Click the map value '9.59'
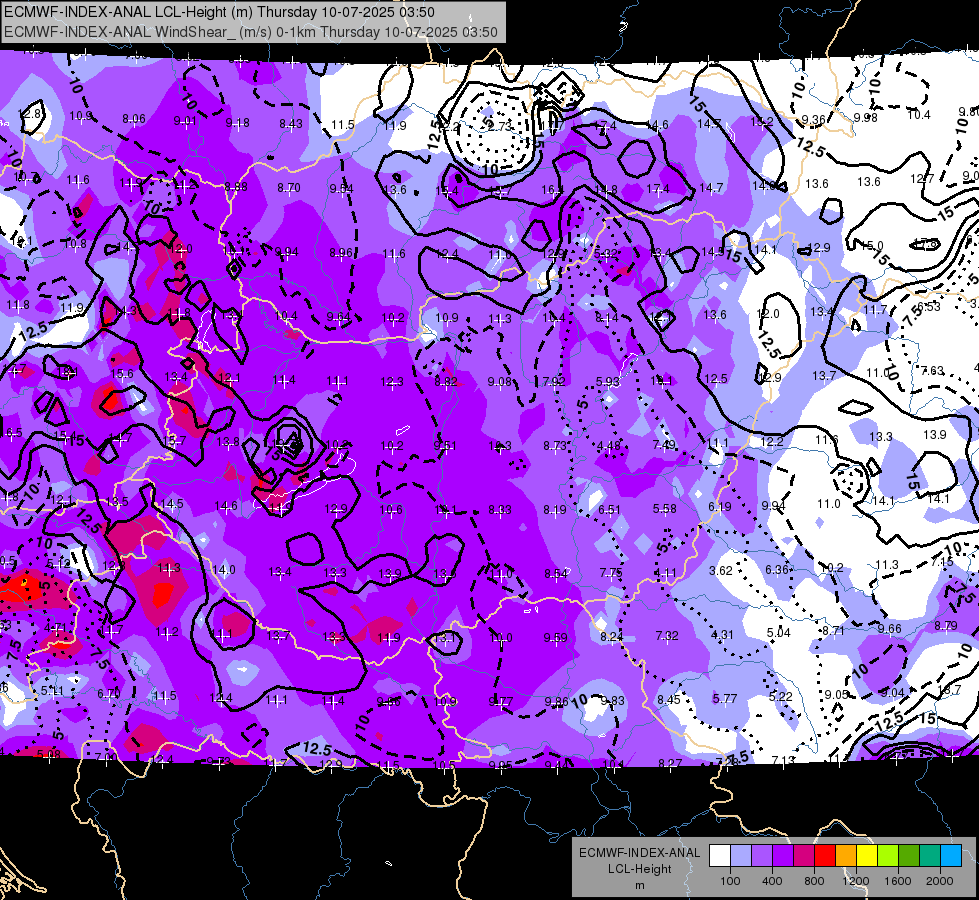Screen dimensions: 979x900 pyautogui.click(x=555, y=637)
